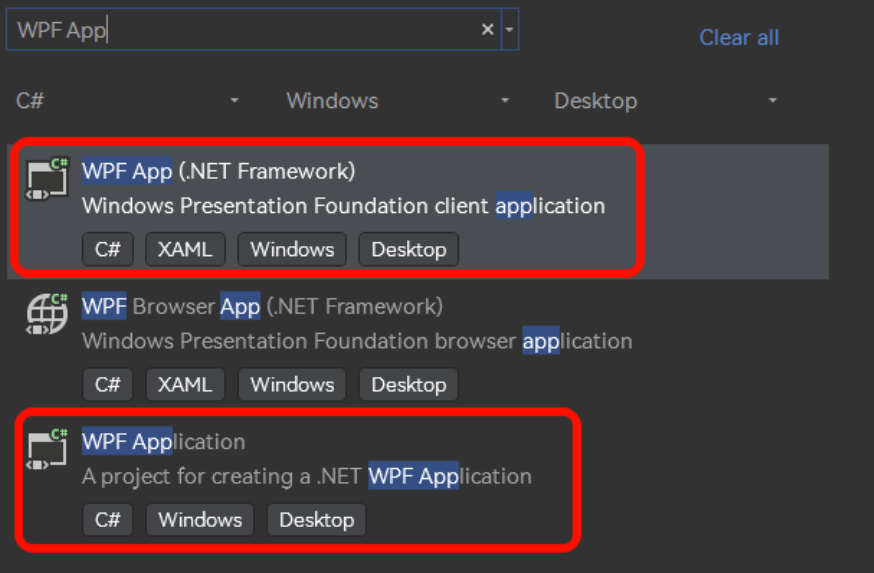The image size is (874, 573).
Task: Select WPF App (.NET Framework) template title
Action: point(218,171)
